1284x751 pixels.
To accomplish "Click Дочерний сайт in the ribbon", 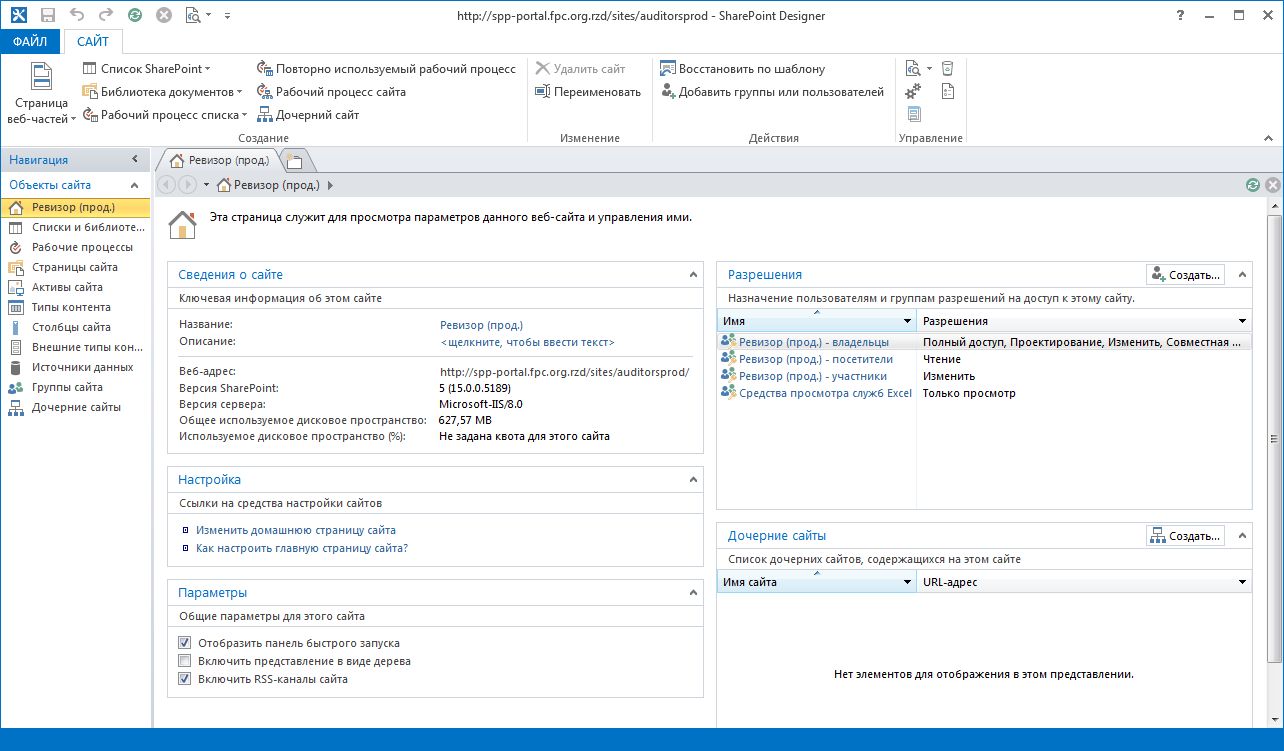I will [x=308, y=115].
